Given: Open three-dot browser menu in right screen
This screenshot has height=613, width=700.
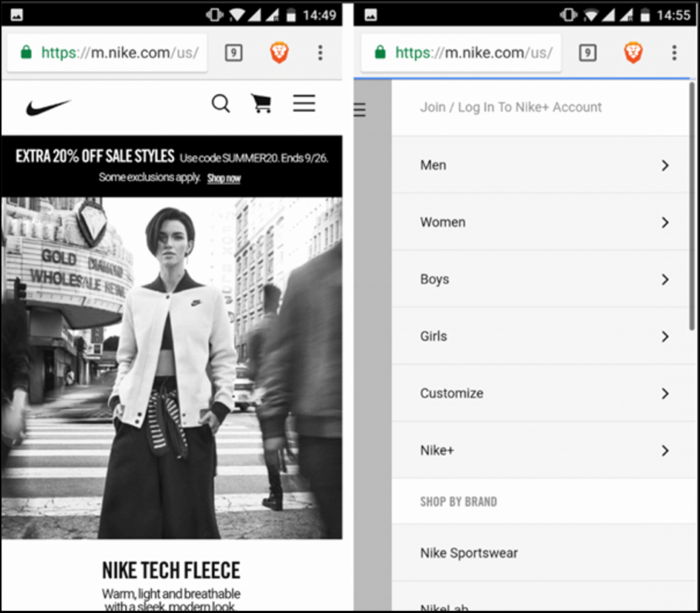Looking at the screenshot, I should [674, 53].
